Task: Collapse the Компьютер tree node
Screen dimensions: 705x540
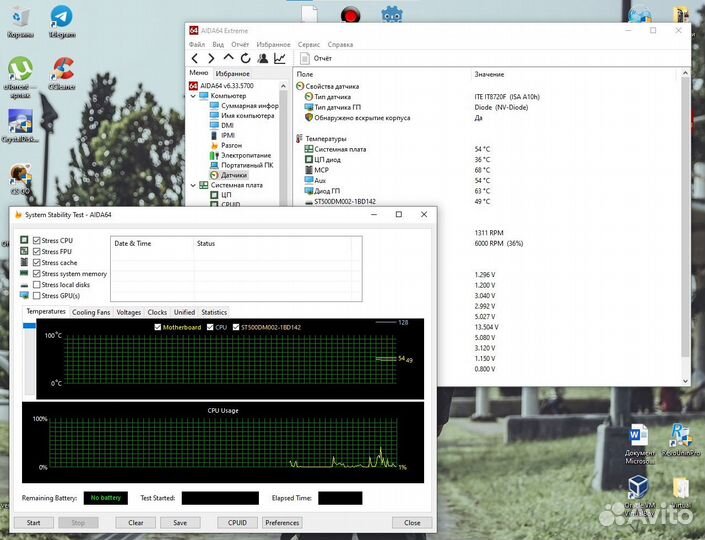Action: pyautogui.click(x=193, y=96)
